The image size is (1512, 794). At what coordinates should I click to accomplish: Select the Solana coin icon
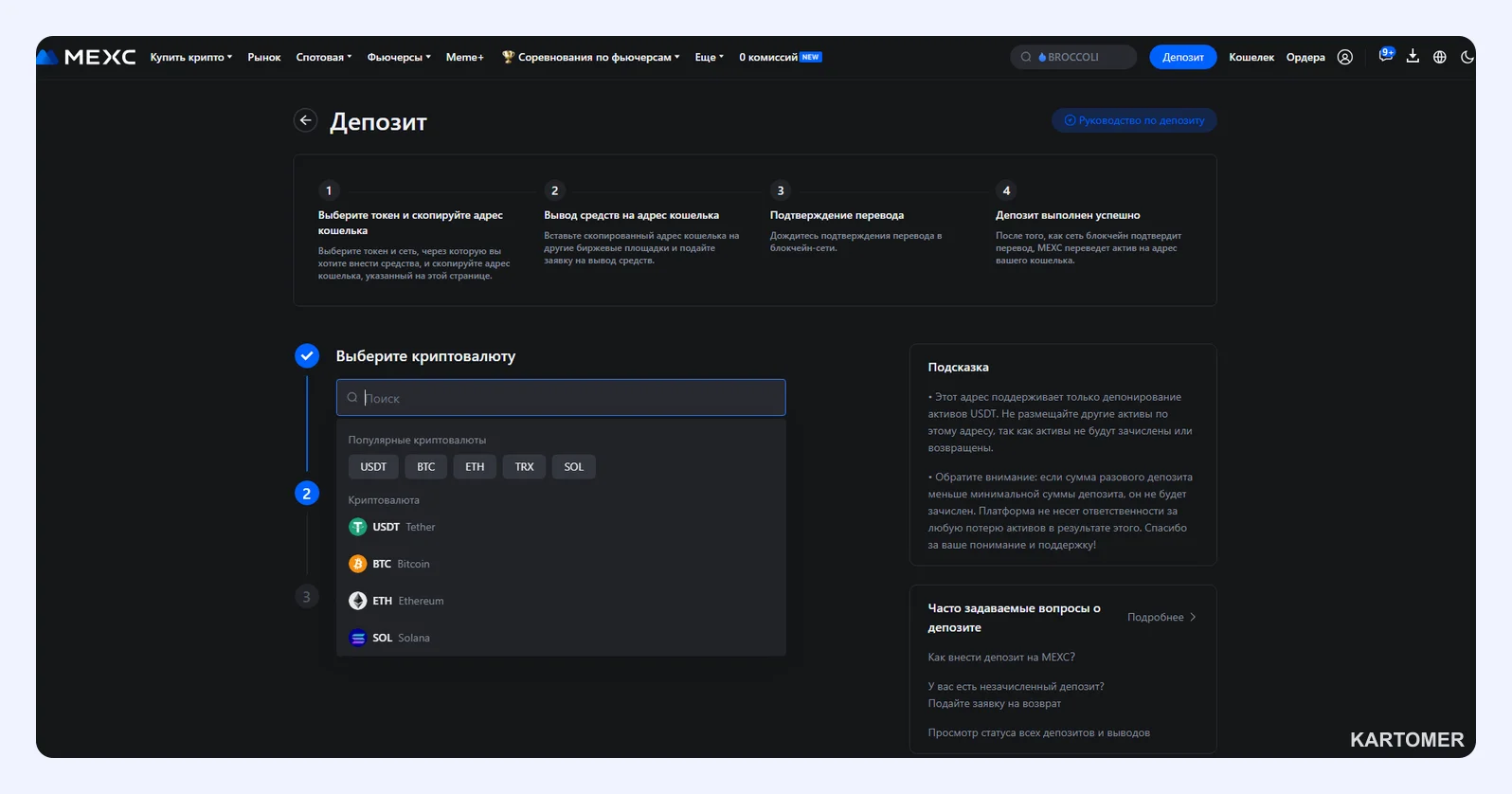tap(357, 638)
